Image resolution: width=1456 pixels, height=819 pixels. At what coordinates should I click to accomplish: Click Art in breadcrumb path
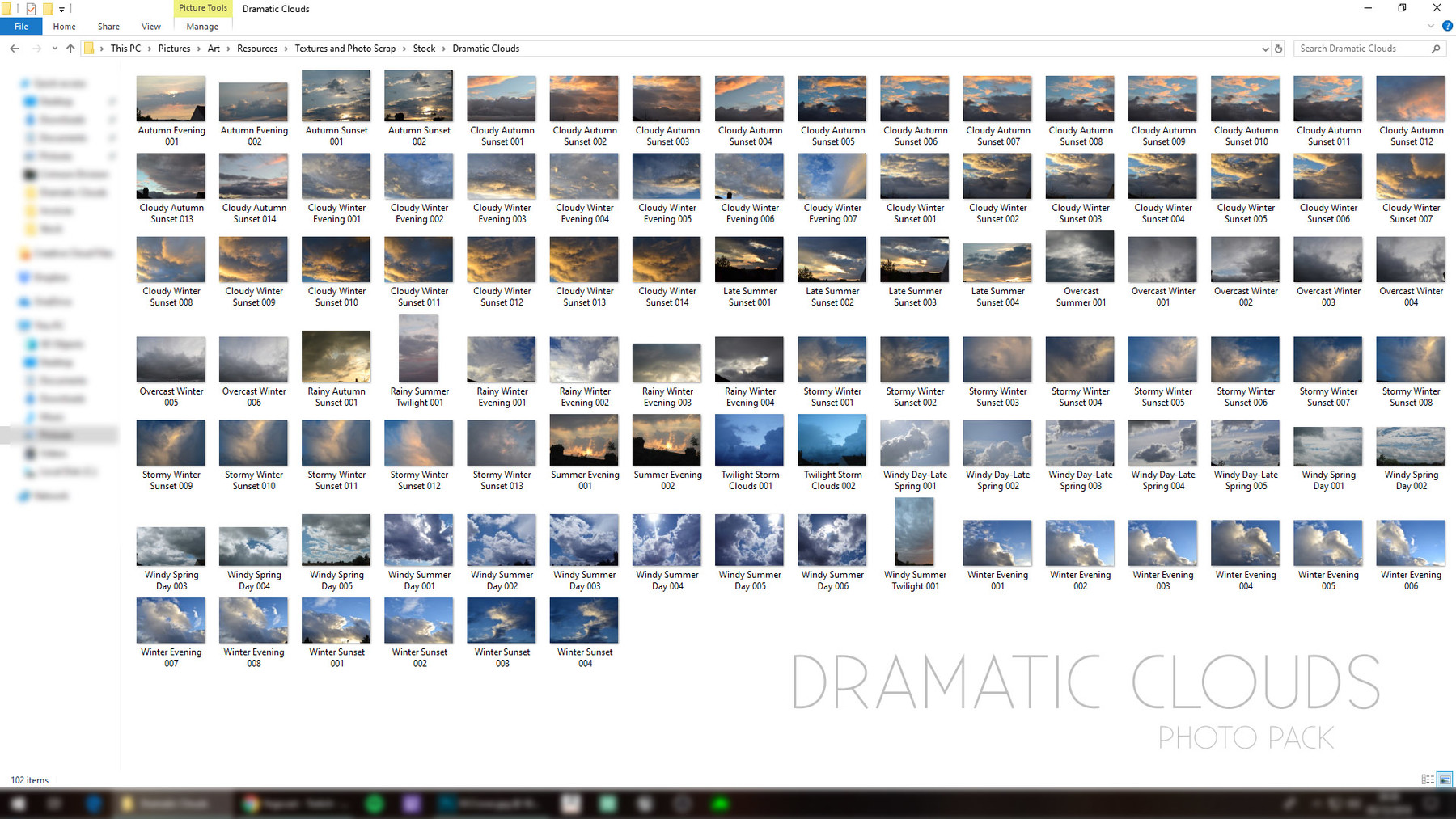point(214,49)
